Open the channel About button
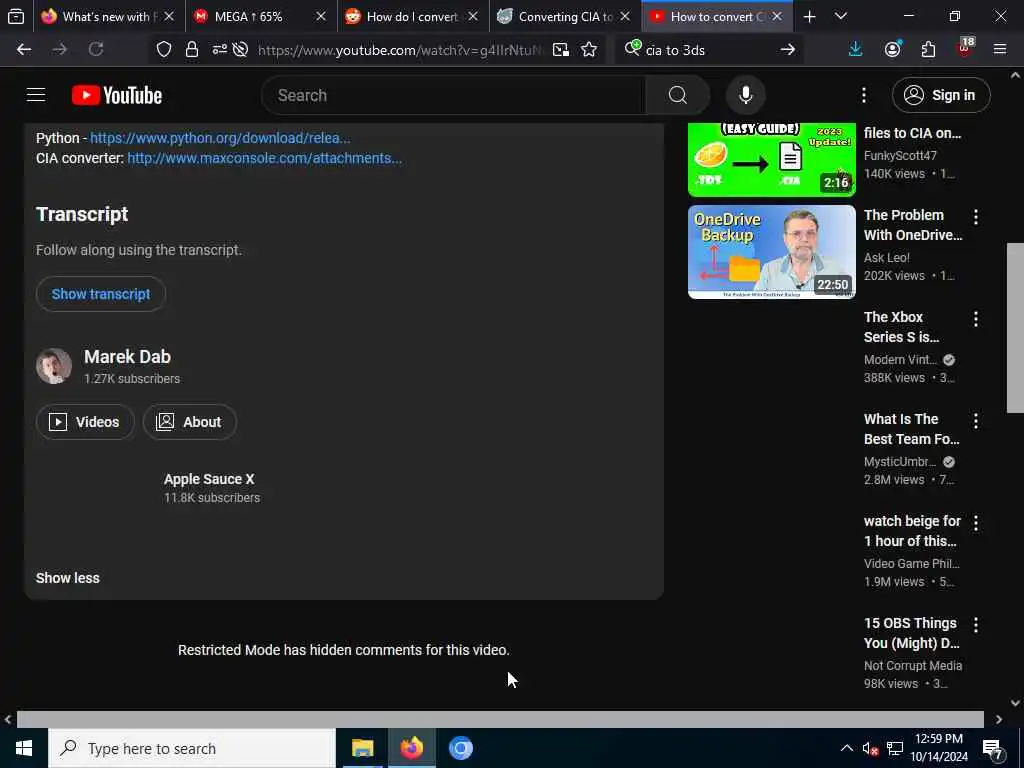The width and height of the screenshot is (1024, 768). pyautogui.click(x=189, y=422)
